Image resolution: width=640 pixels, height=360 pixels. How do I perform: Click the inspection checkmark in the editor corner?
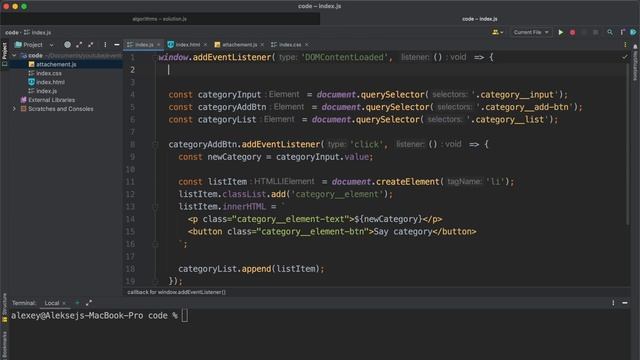tap(624, 57)
